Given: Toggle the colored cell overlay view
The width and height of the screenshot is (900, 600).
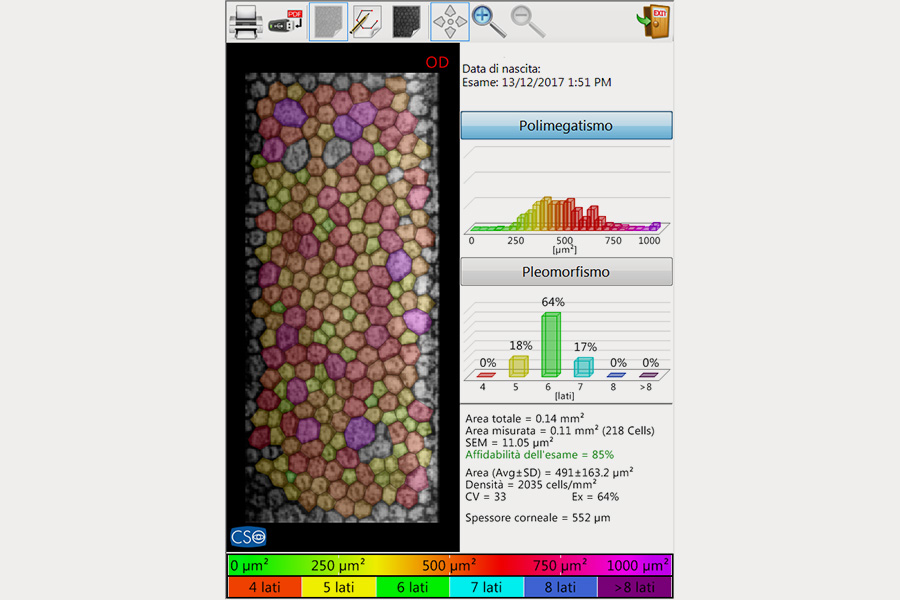Looking at the screenshot, I should [328, 22].
